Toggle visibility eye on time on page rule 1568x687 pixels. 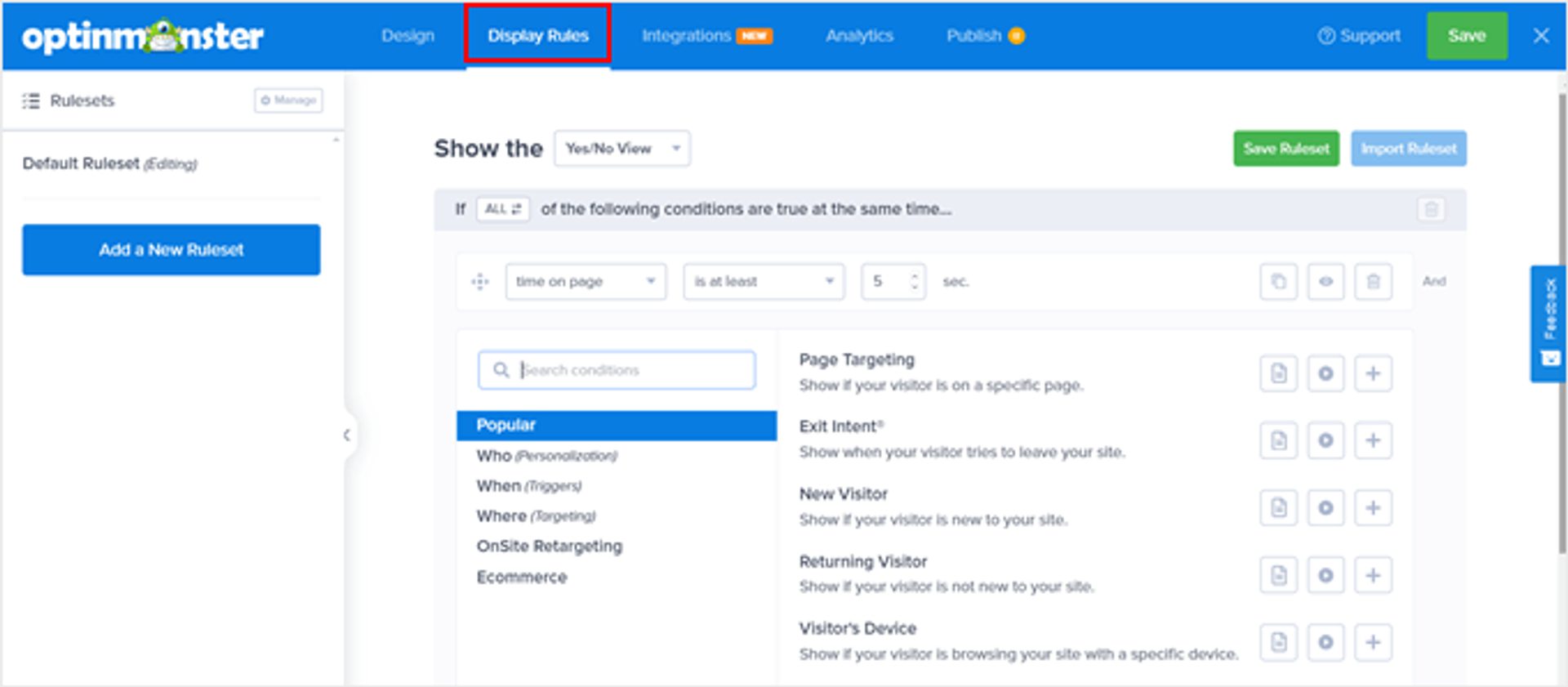1325,282
